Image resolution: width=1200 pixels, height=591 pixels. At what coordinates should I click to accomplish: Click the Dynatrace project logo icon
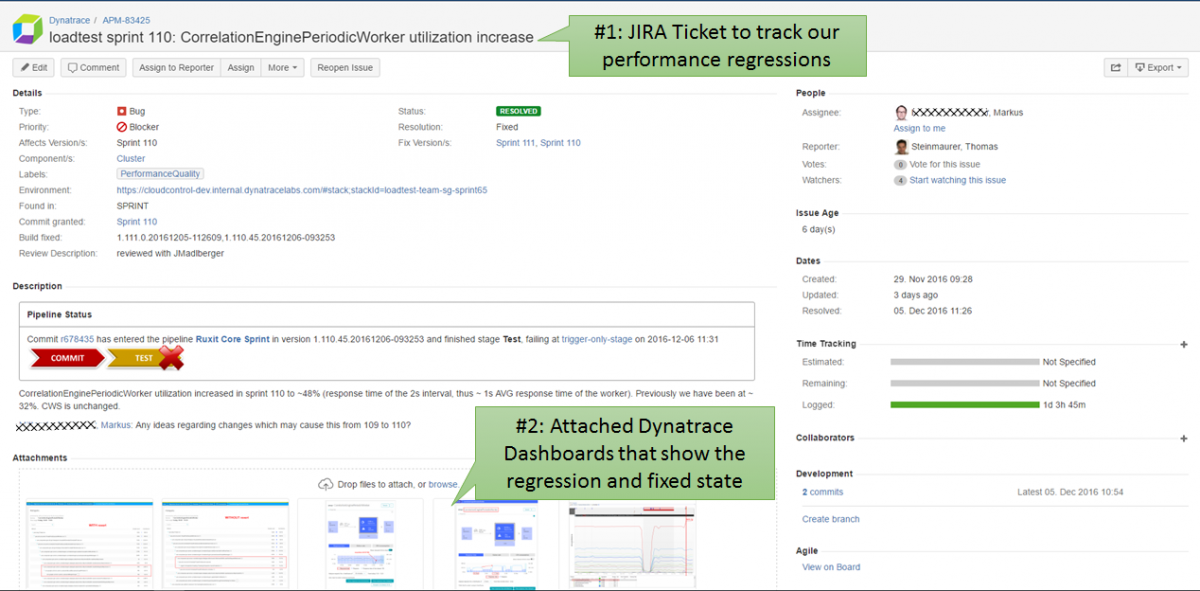pyautogui.click(x=27, y=29)
